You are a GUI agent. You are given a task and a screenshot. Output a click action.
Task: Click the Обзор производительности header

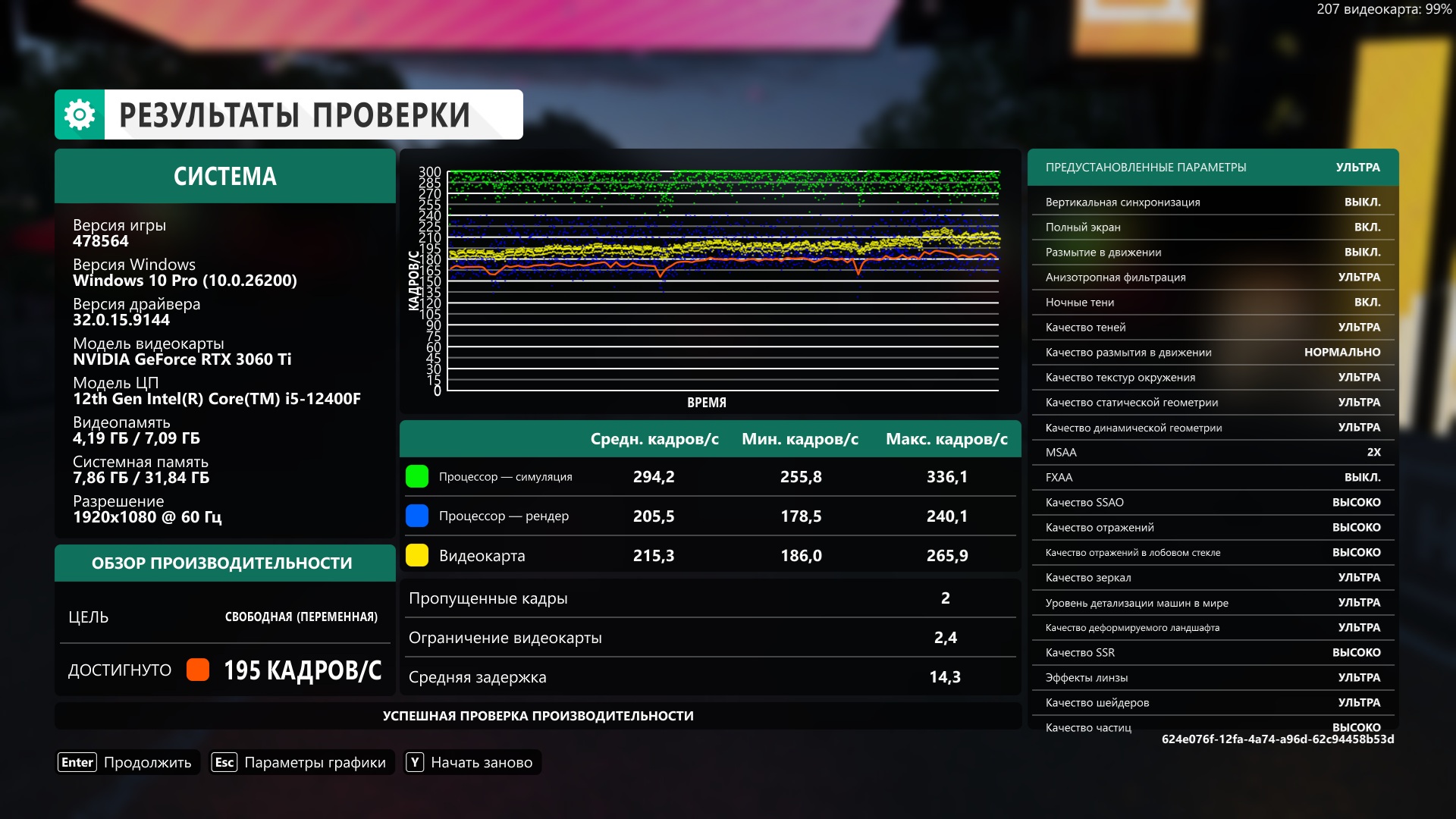(x=222, y=563)
